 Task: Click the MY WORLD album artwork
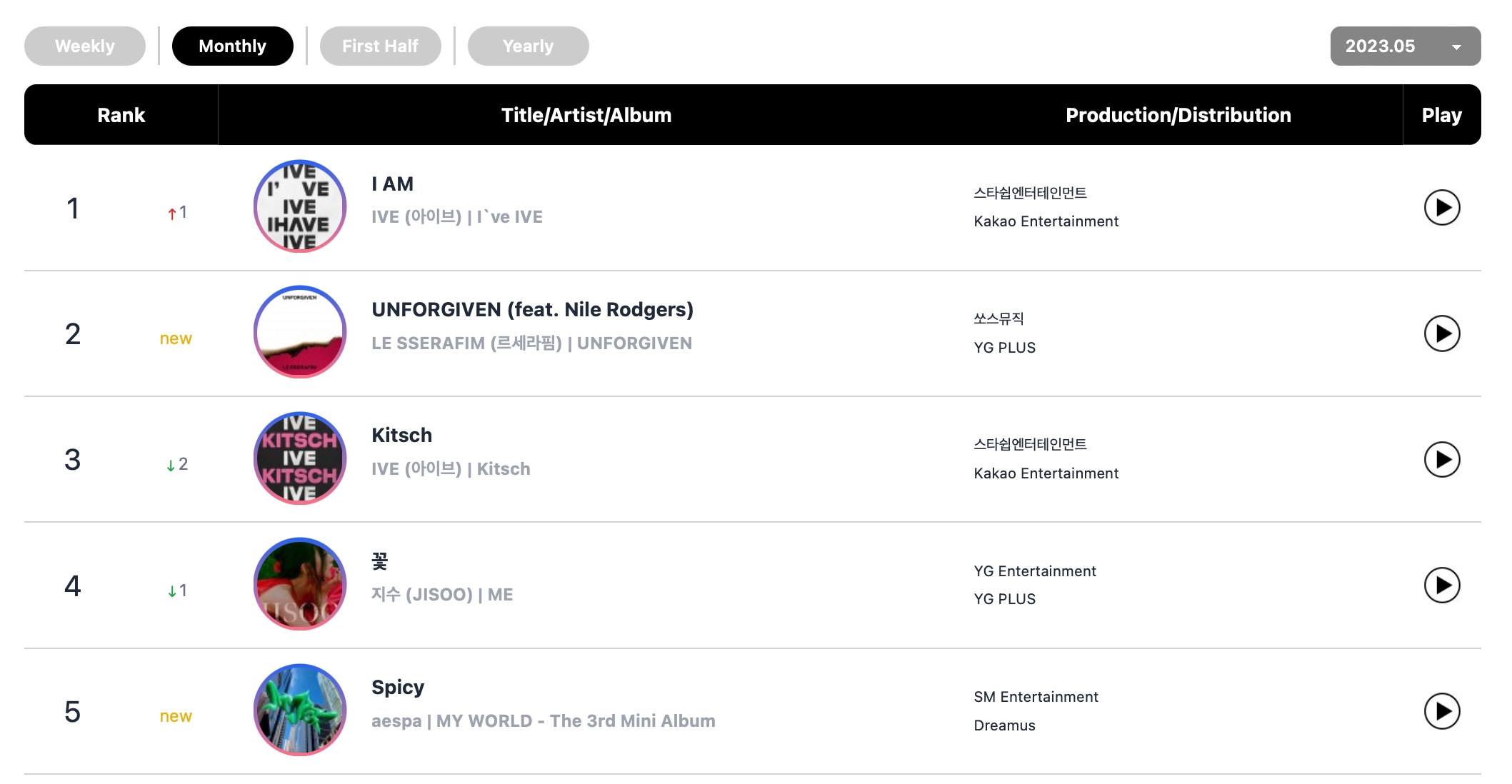click(x=300, y=710)
